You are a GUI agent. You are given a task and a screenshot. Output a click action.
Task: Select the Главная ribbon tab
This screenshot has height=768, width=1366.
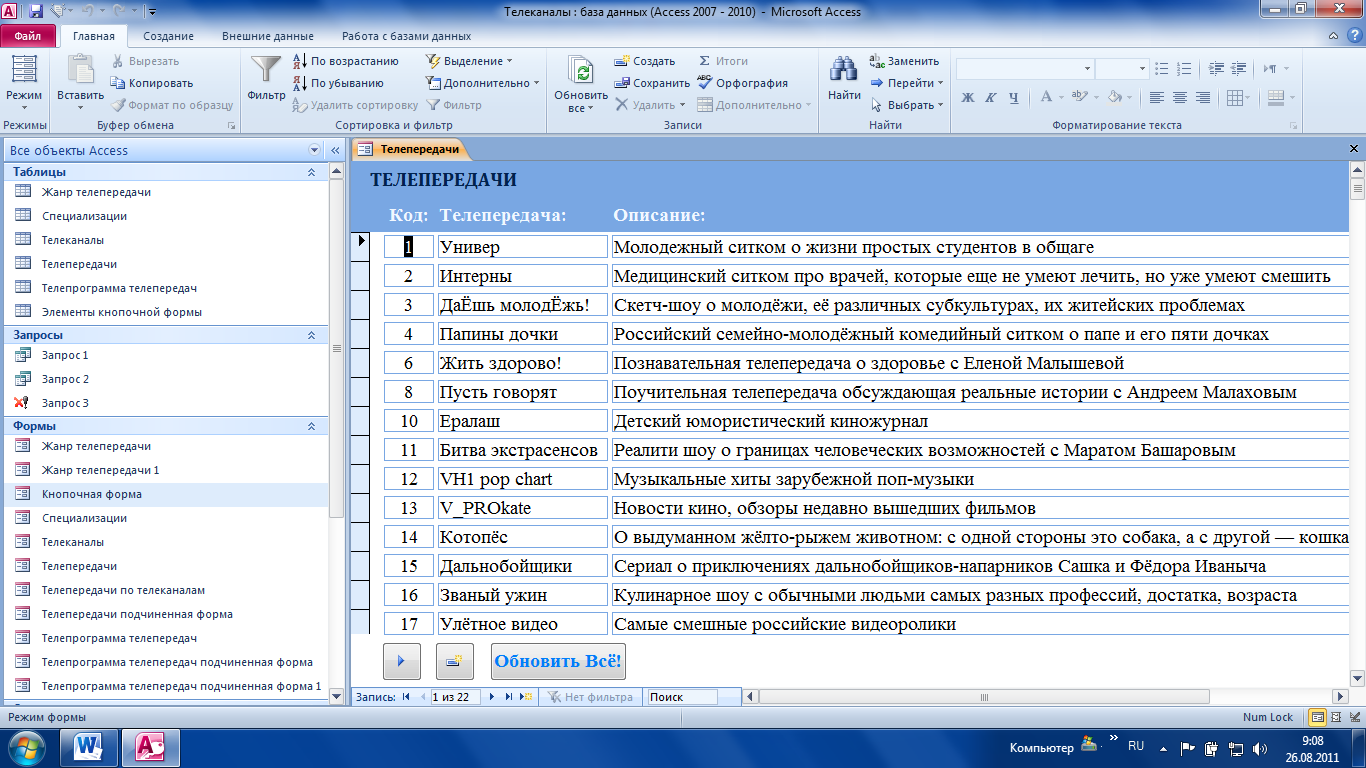click(x=94, y=36)
